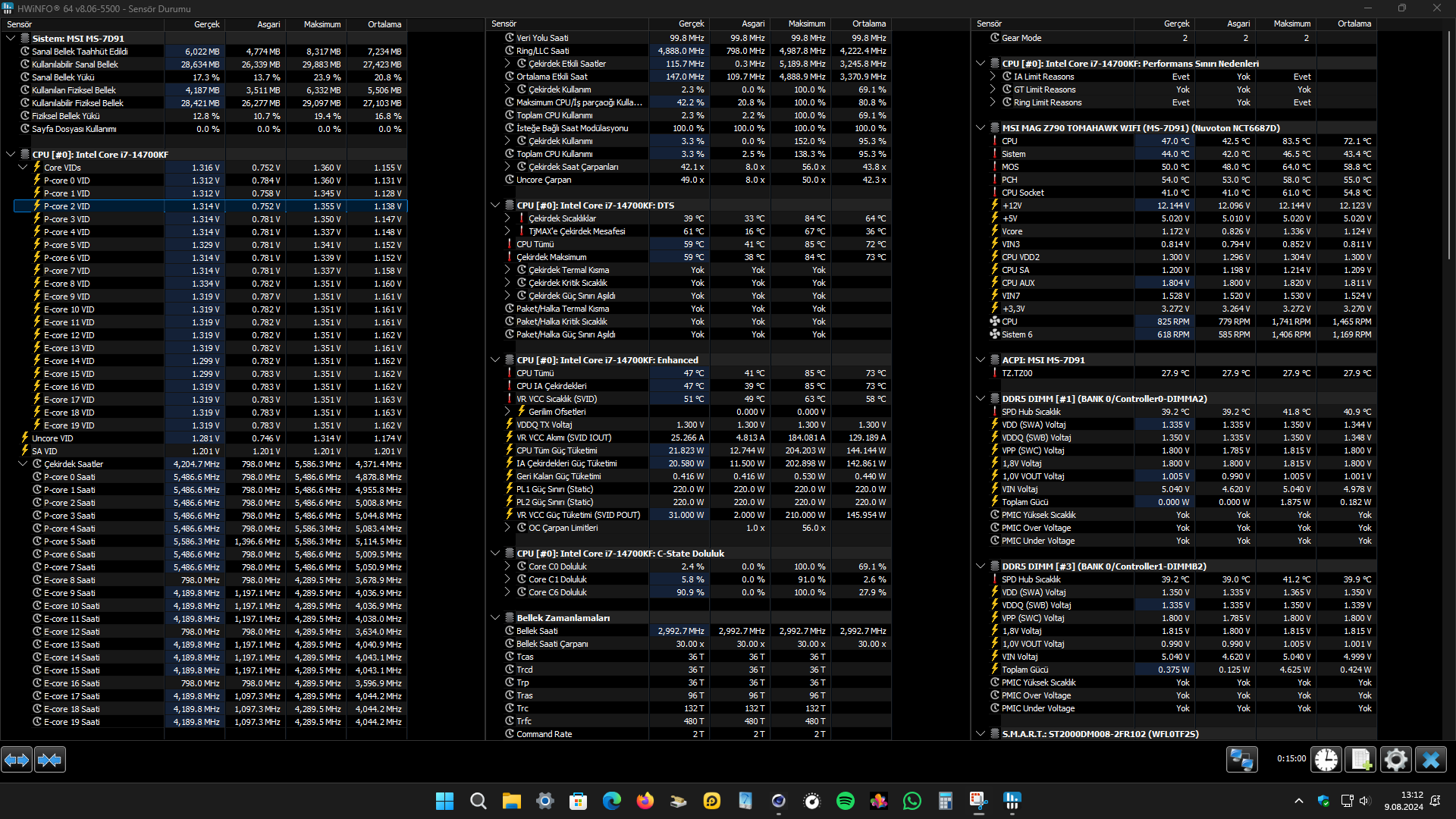Screen dimensions: 1456x819
Task: Click middle panel Maksimum column header
Action: point(801,24)
